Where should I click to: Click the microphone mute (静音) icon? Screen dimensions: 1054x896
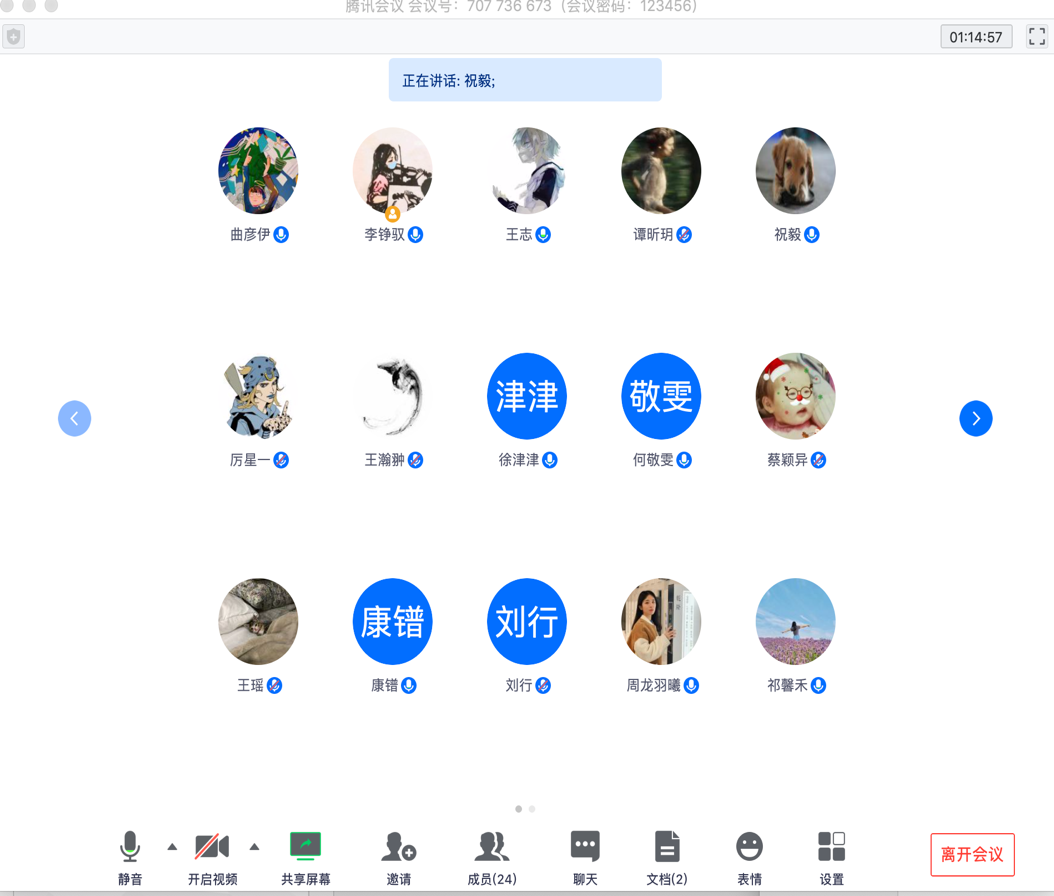(x=130, y=847)
